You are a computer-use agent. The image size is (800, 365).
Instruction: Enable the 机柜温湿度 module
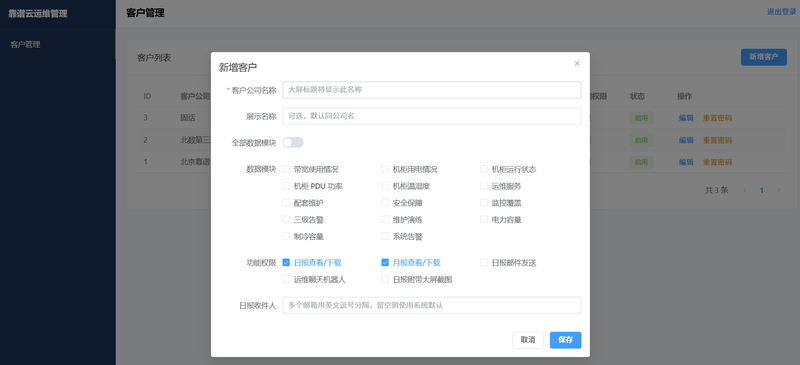(x=385, y=186)
